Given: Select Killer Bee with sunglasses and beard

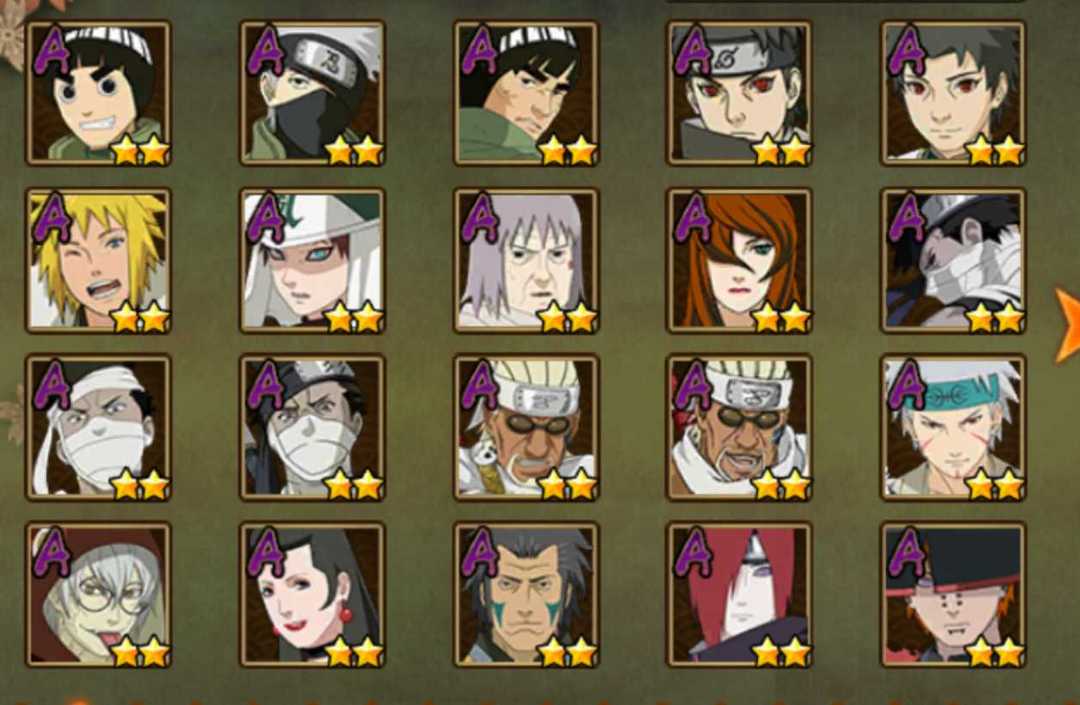Looking at the screenshot, I should pos(739,427).
